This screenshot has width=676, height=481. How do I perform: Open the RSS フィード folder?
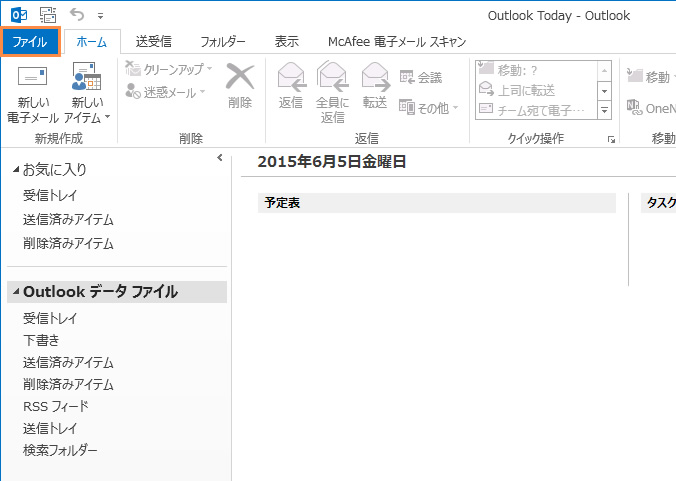click(56, 406)
